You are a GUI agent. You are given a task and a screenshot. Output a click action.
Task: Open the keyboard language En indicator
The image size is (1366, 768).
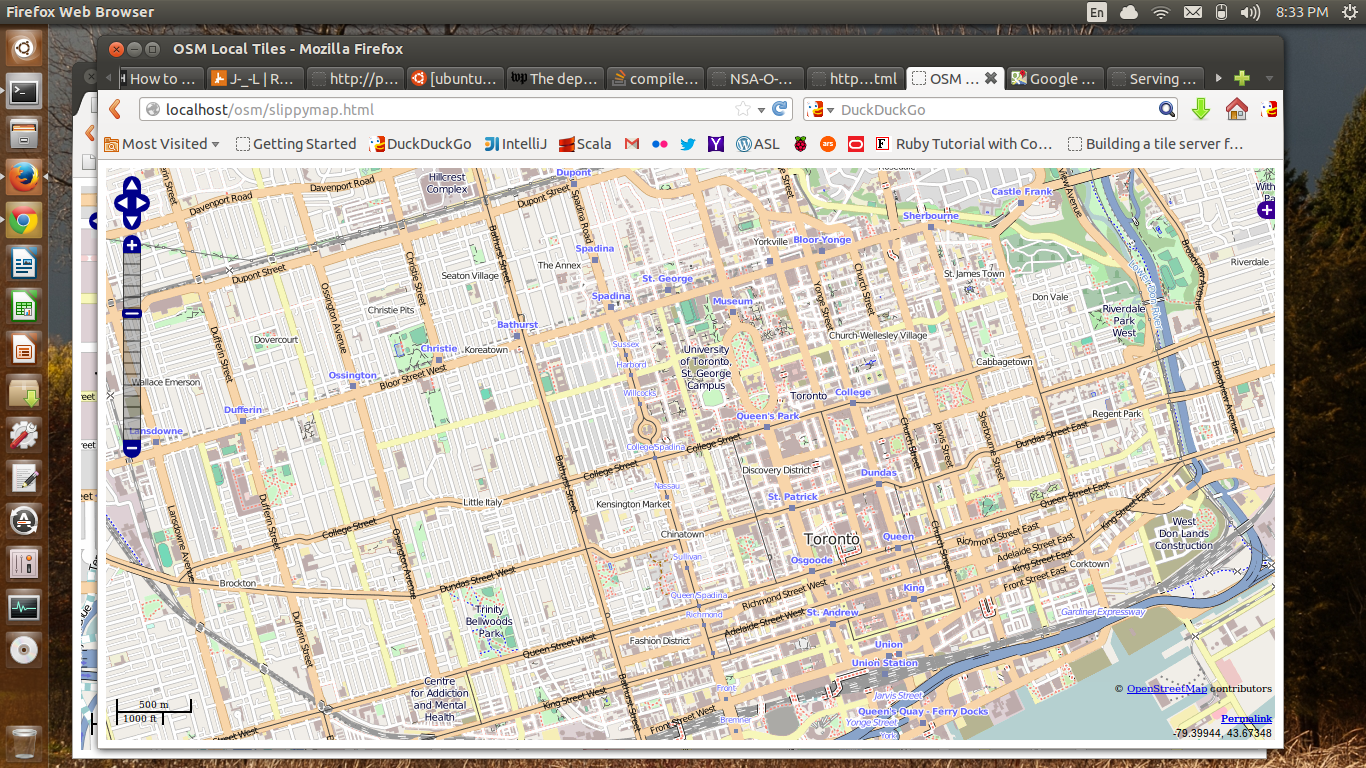point(1097,12)
